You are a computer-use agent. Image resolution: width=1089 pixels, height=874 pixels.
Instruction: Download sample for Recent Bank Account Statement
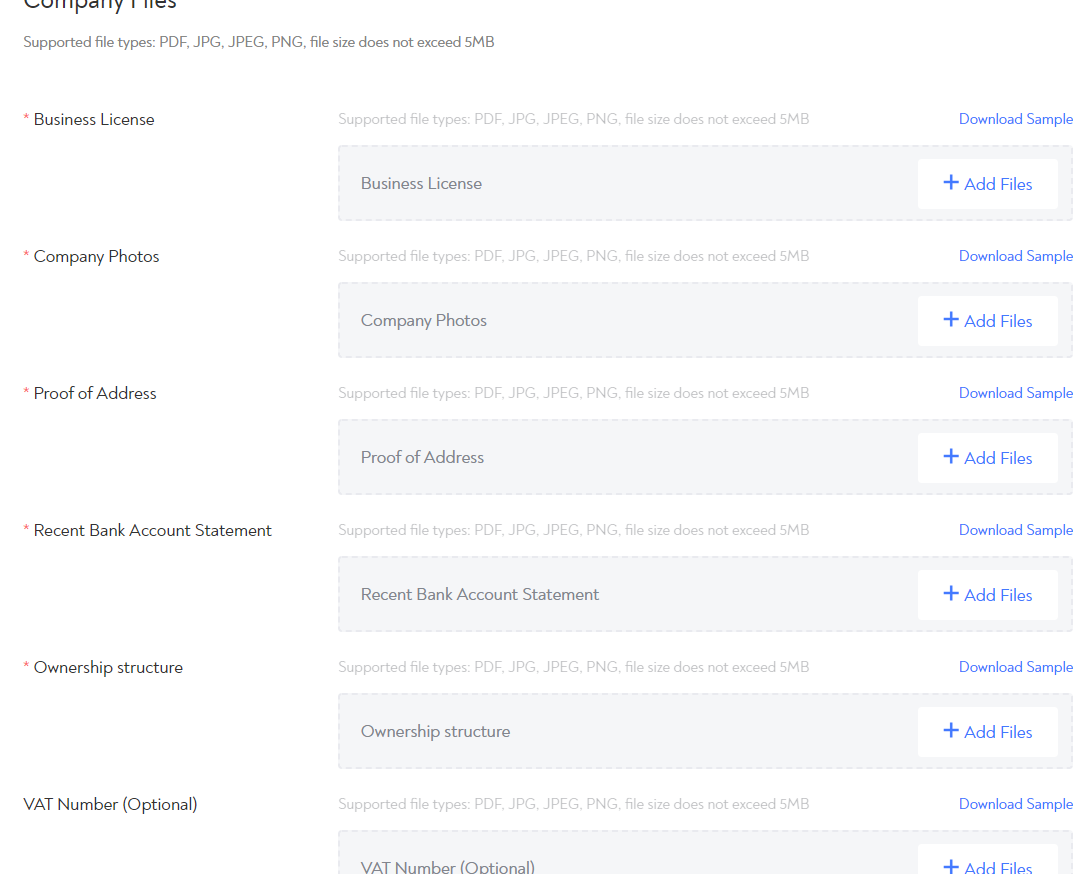coord(1015,529)
